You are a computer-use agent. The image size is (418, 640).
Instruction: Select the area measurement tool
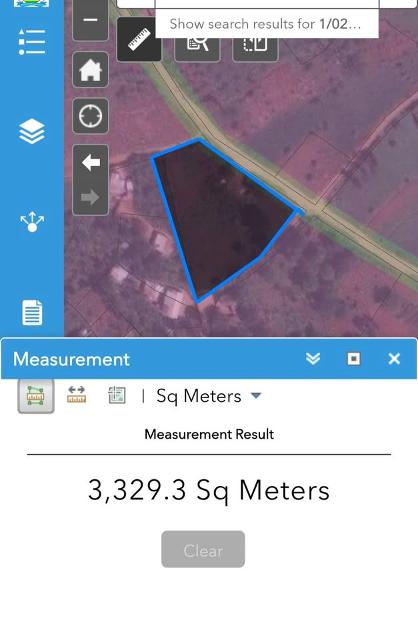36,396
